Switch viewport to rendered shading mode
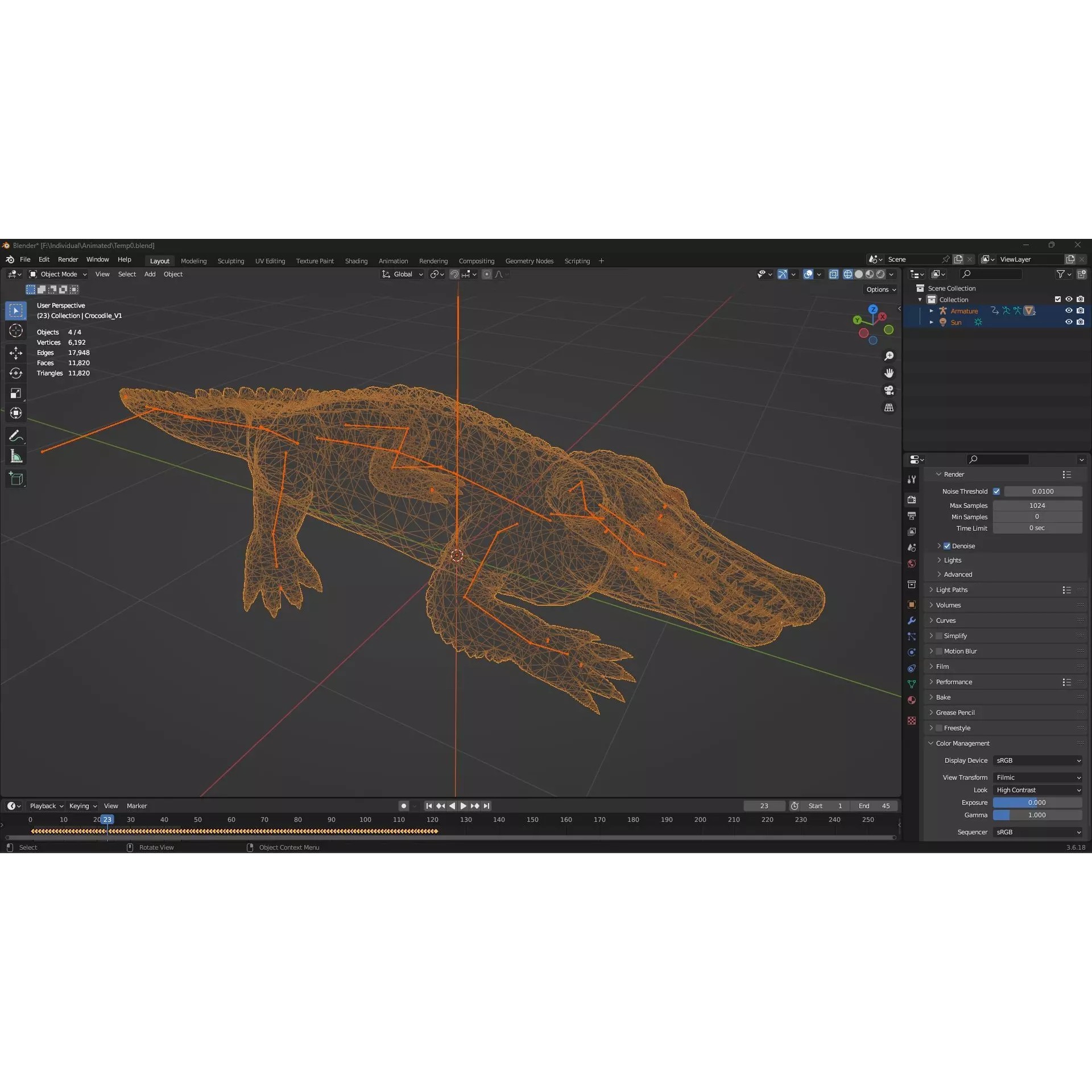 pyautogui.click(x=880, y=274)
